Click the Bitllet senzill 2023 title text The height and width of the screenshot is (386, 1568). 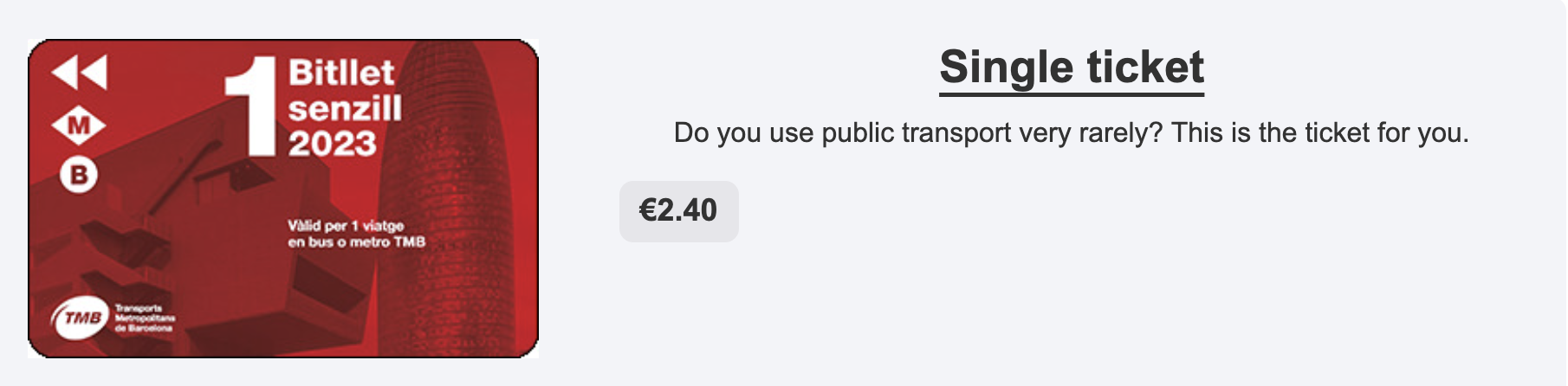click(345, 107)
